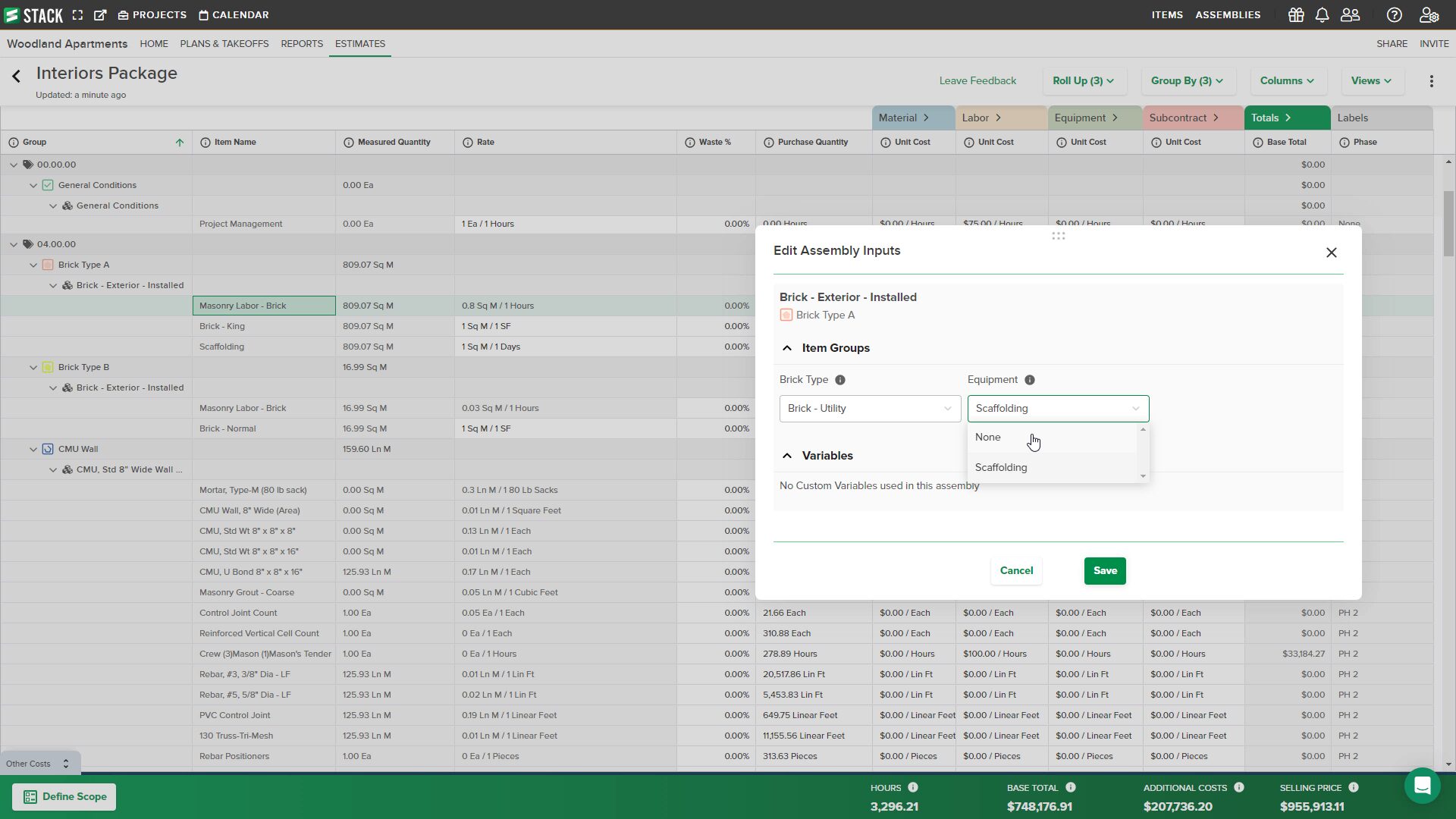Click the gift rewards icon

(1296, 14)
